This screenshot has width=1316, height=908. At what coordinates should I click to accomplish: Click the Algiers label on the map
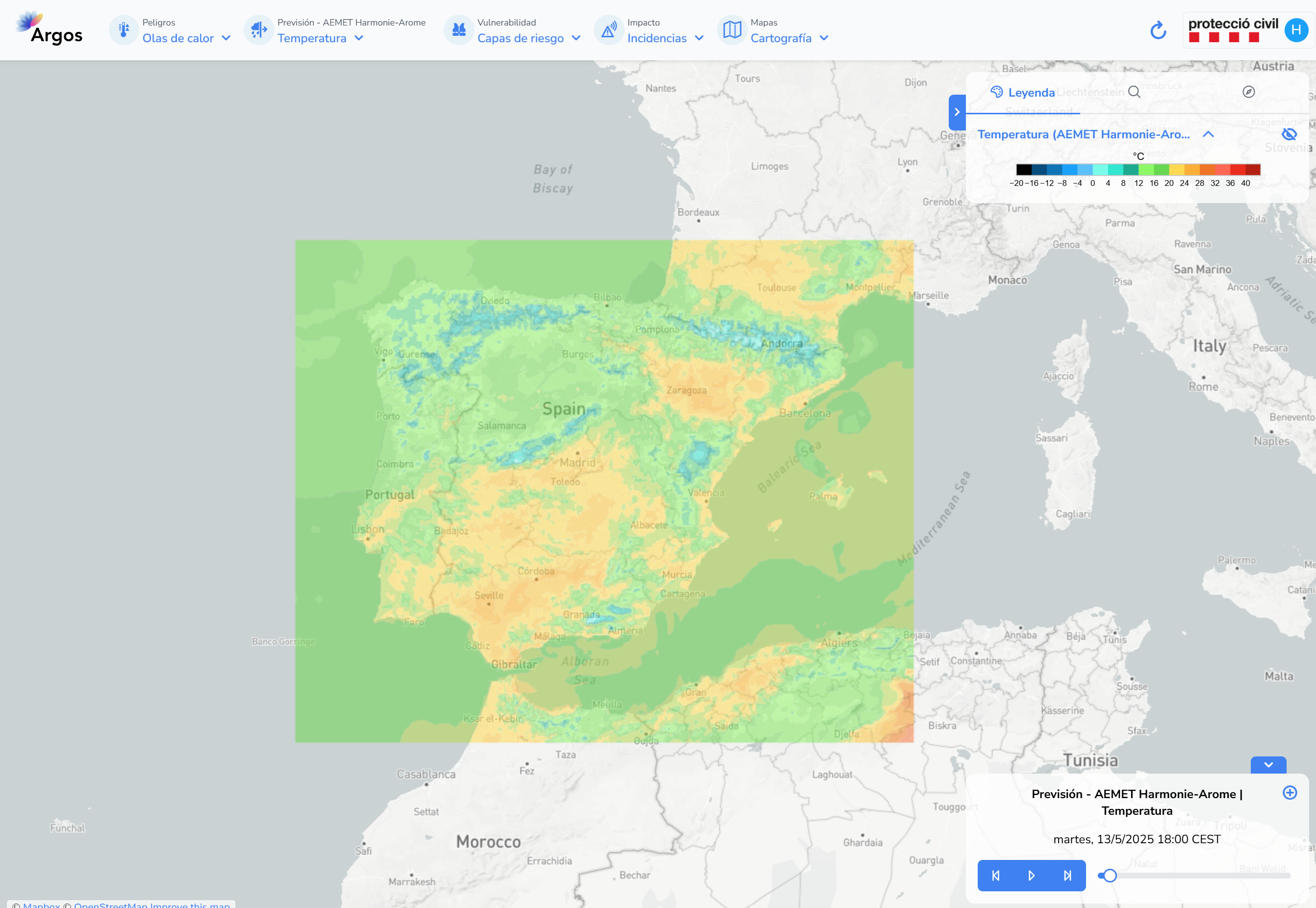pos(839,643)
